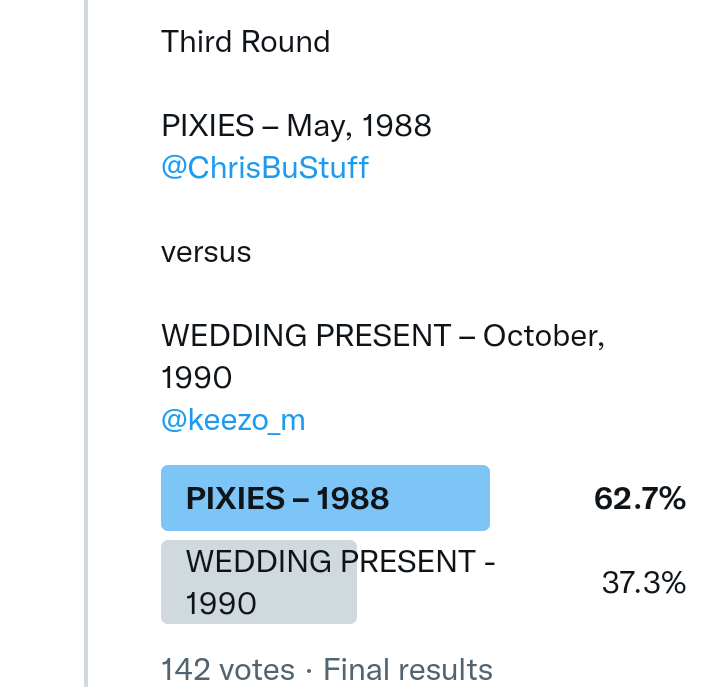Open the @keezo_m profile mention
This screenshot has height=687, width=720.
pos(233,421)
